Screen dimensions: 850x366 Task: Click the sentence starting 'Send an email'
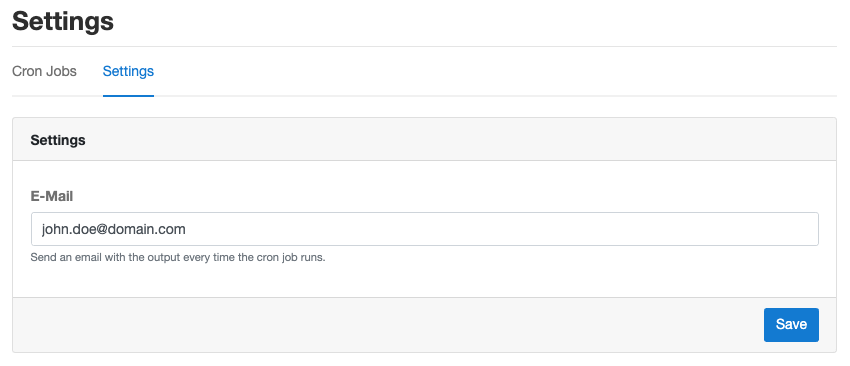(x=178, y=258)
